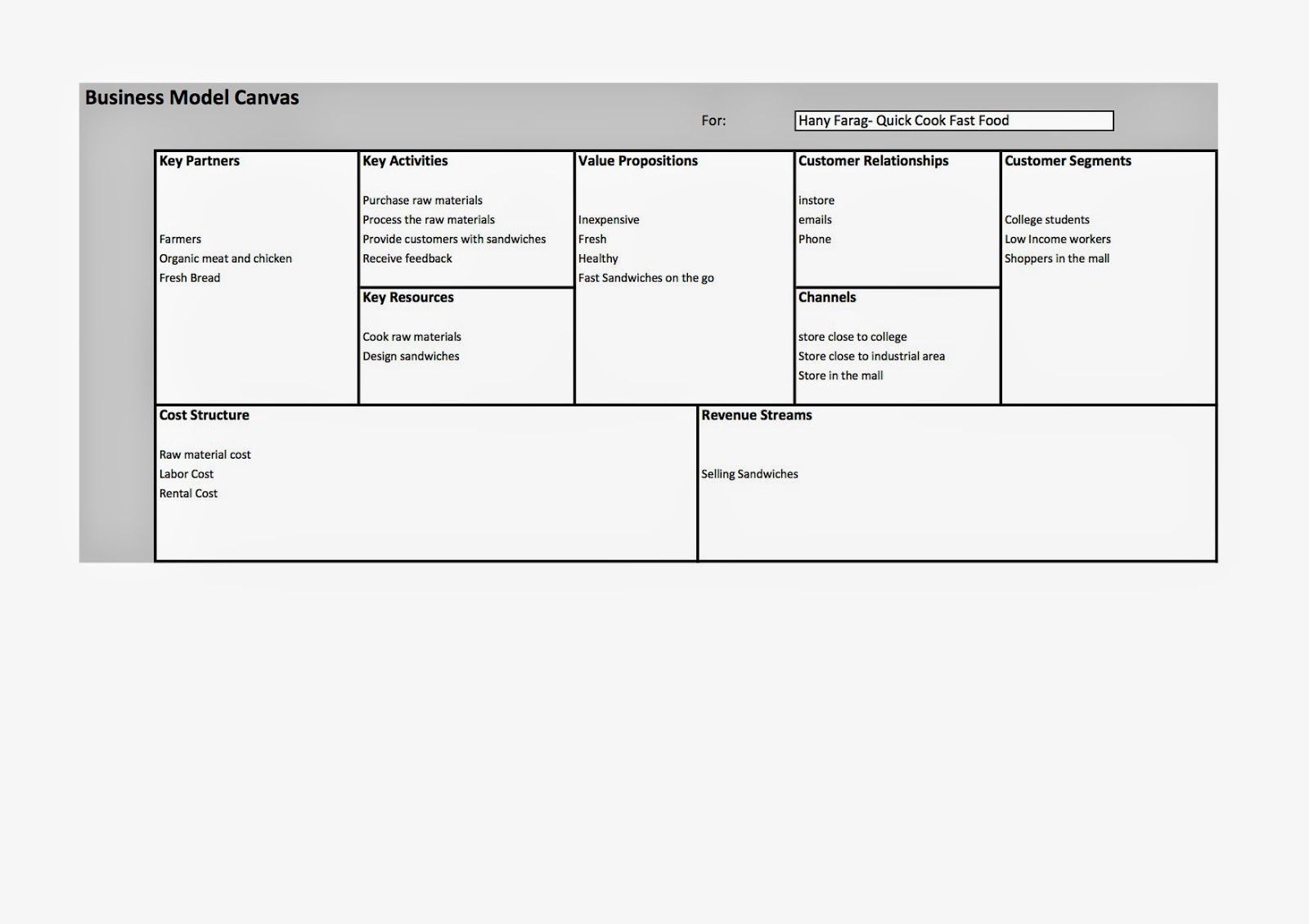Select 'Low Income workers' segment

pos(1058,239)
